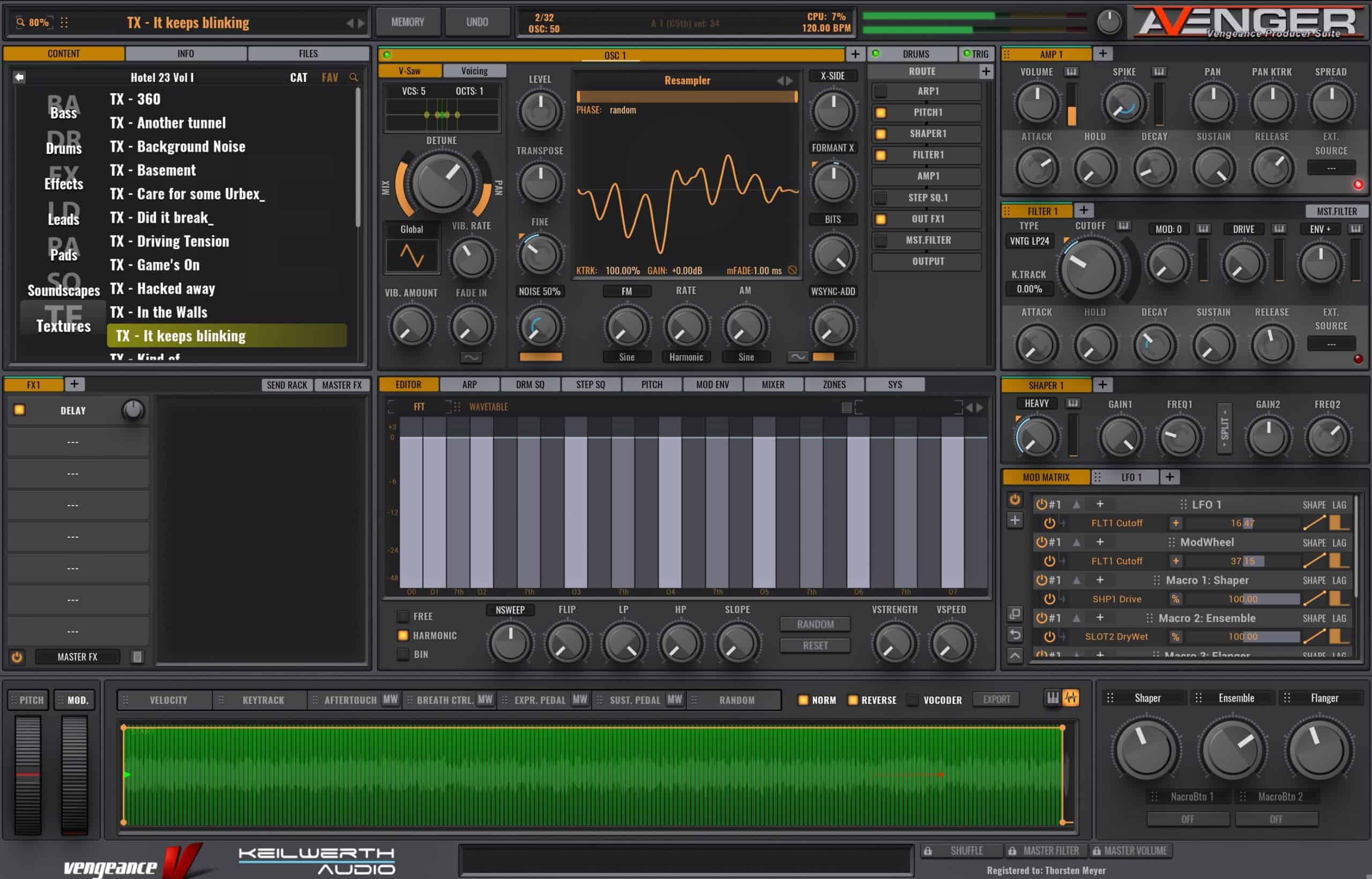This screenshot has width=1372, height=879.
Task: Add new FILTER module plus button
Action: point(1084,210)
